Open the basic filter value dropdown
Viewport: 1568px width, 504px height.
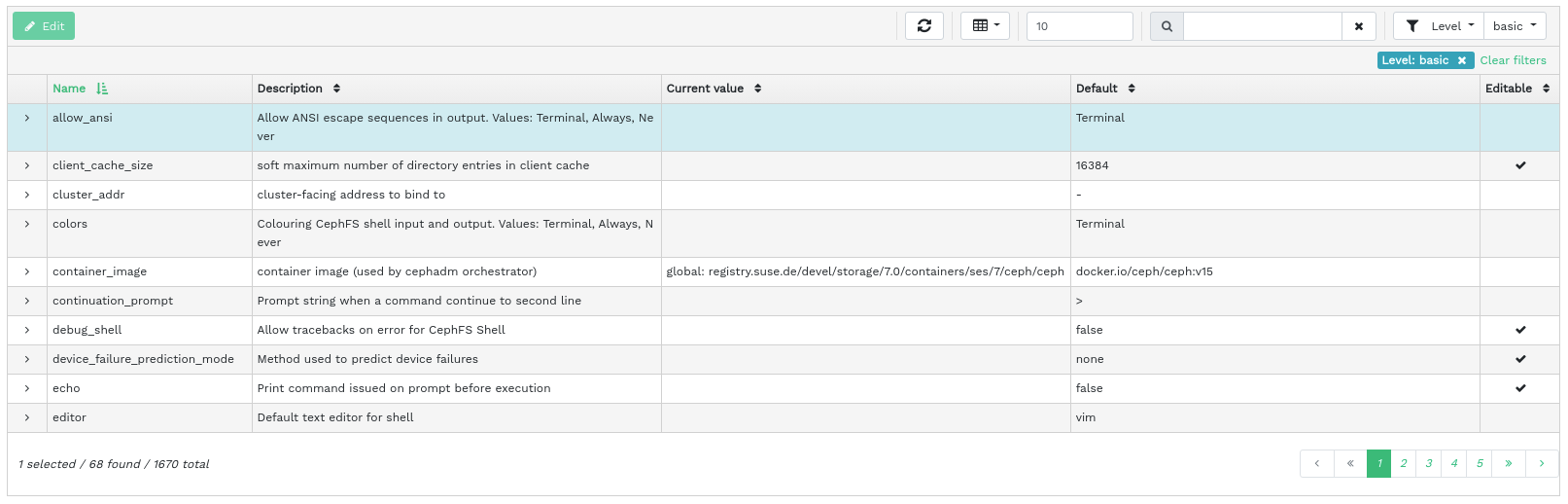(x=1514, y=26)
